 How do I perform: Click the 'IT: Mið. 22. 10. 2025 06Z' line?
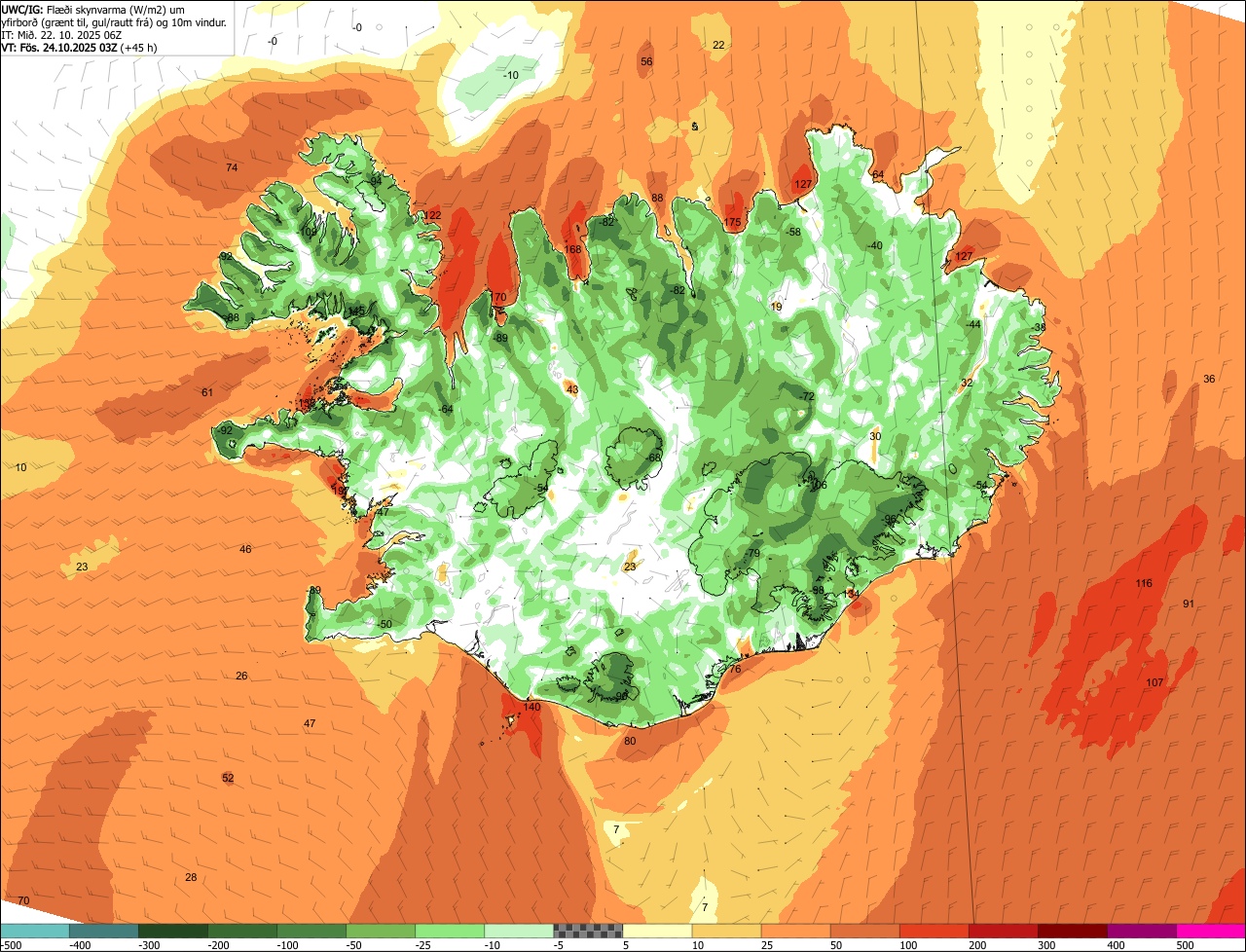pos(61,34)
